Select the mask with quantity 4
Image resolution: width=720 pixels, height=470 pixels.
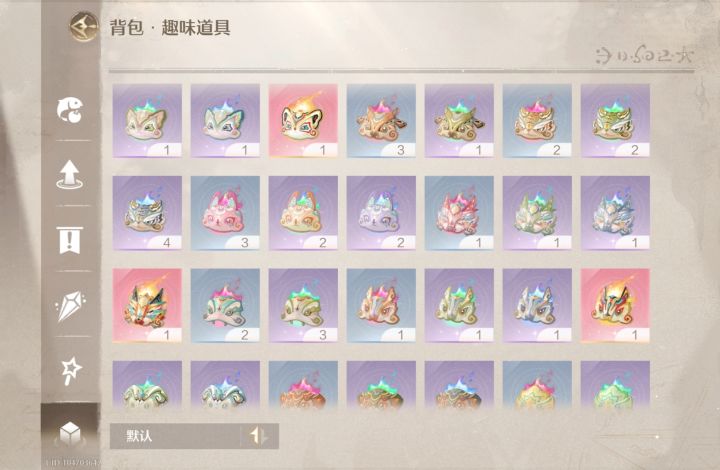(x=147, y=213)
